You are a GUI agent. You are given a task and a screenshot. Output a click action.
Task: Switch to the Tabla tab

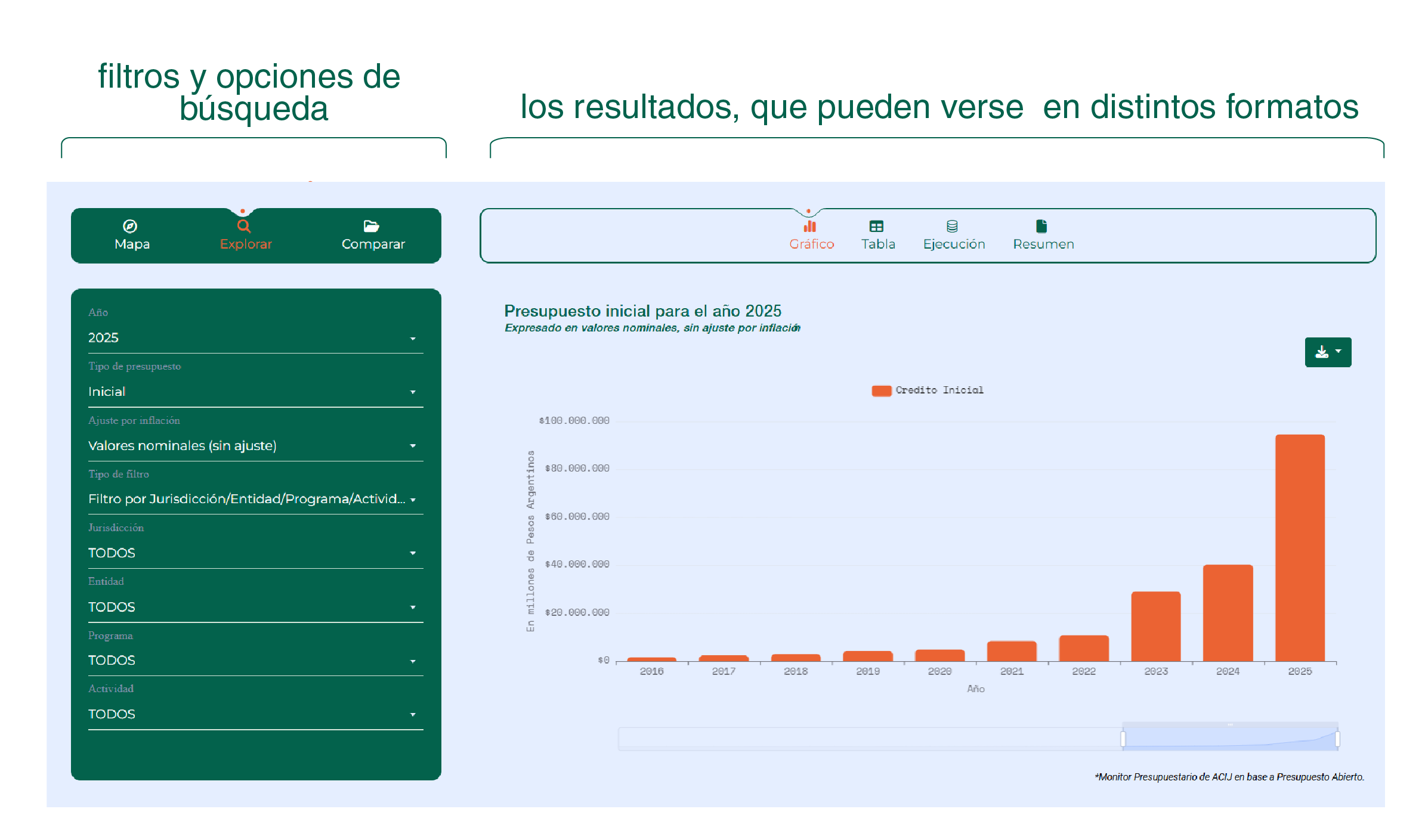coord(877,235)
